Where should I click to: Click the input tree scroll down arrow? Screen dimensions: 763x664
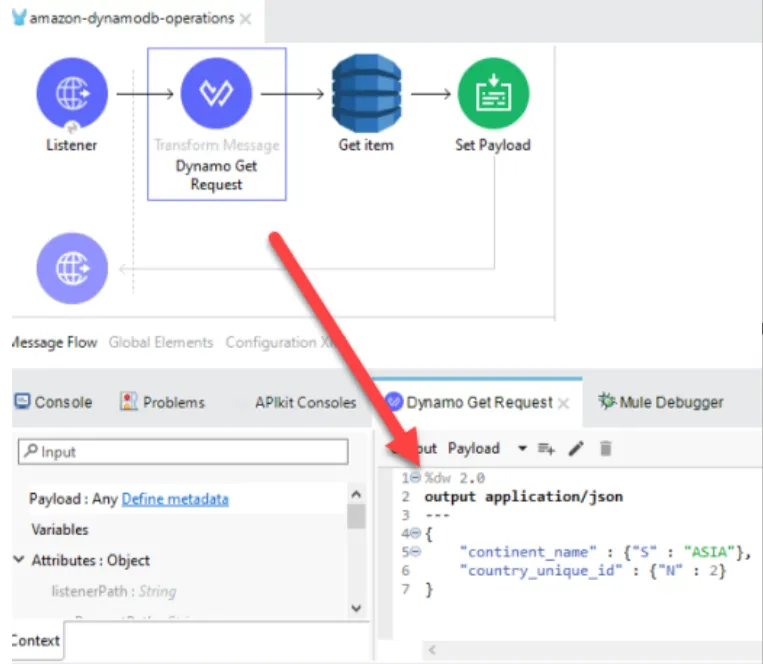356,608
